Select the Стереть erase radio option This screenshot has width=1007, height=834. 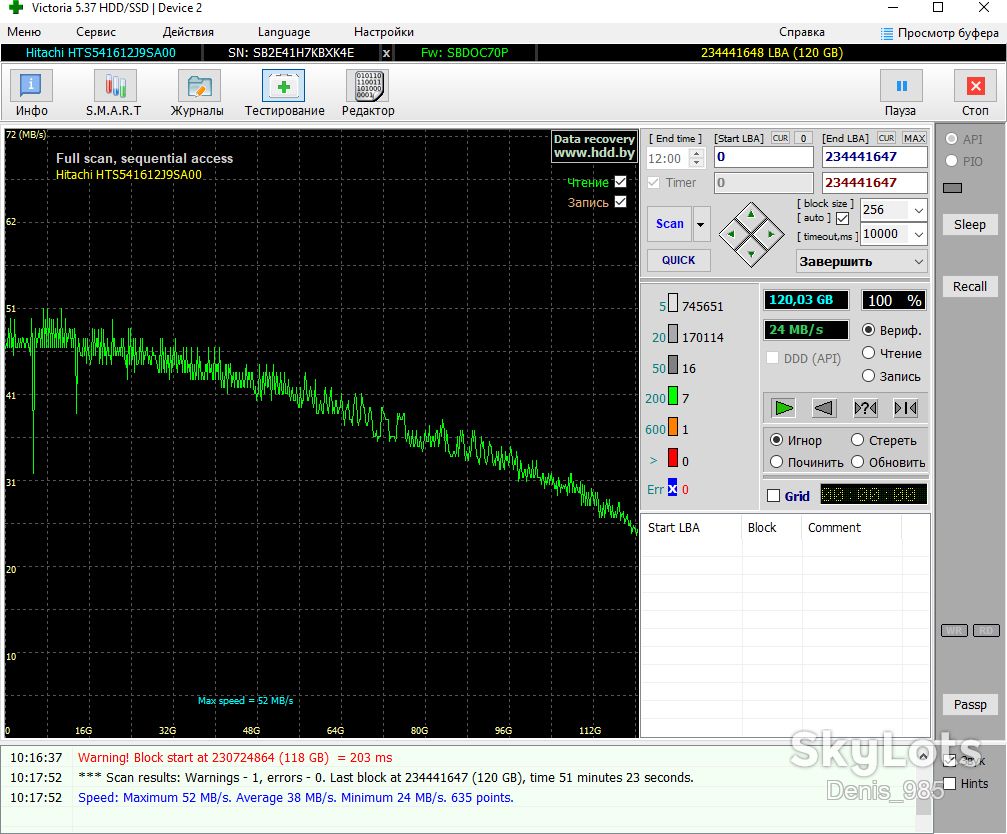point(857,440)
